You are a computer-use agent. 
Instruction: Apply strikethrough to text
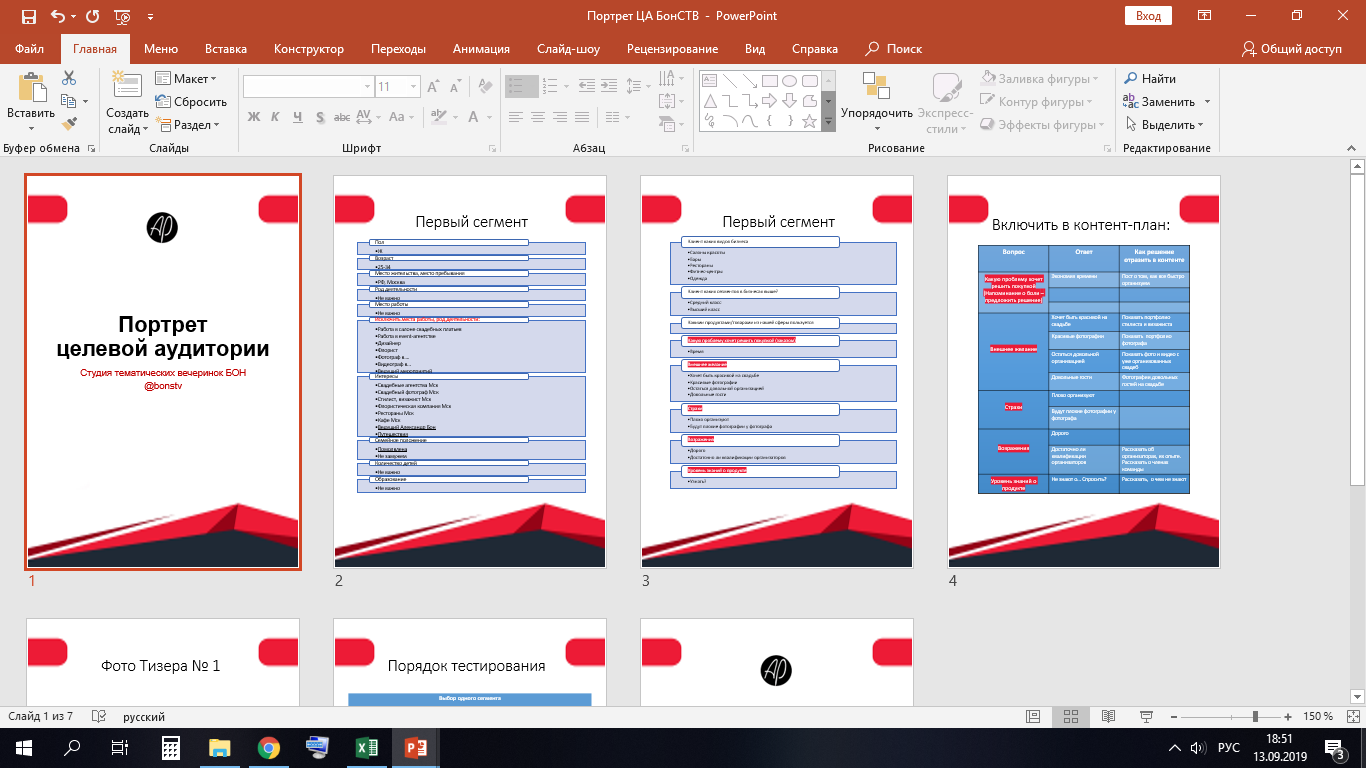pos(342,117)
